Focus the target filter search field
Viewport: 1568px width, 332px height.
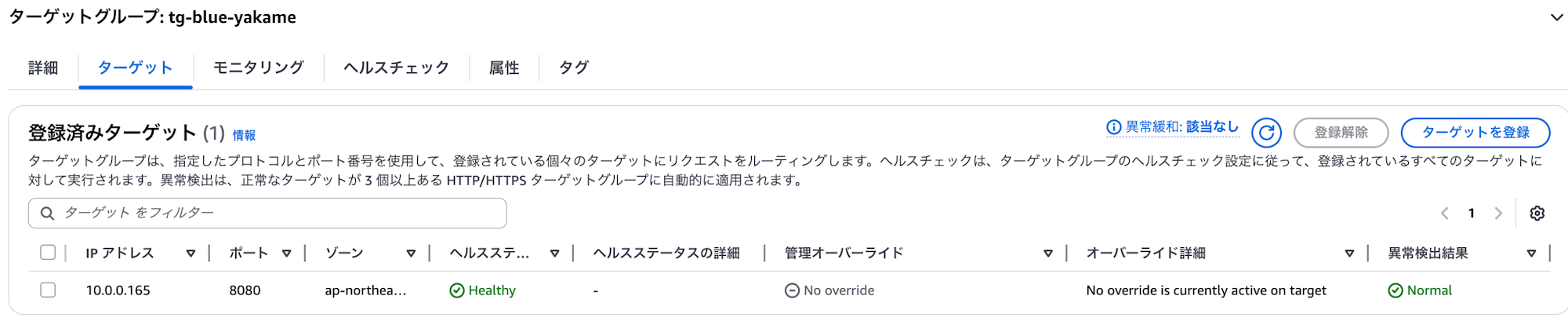[267, 213]
